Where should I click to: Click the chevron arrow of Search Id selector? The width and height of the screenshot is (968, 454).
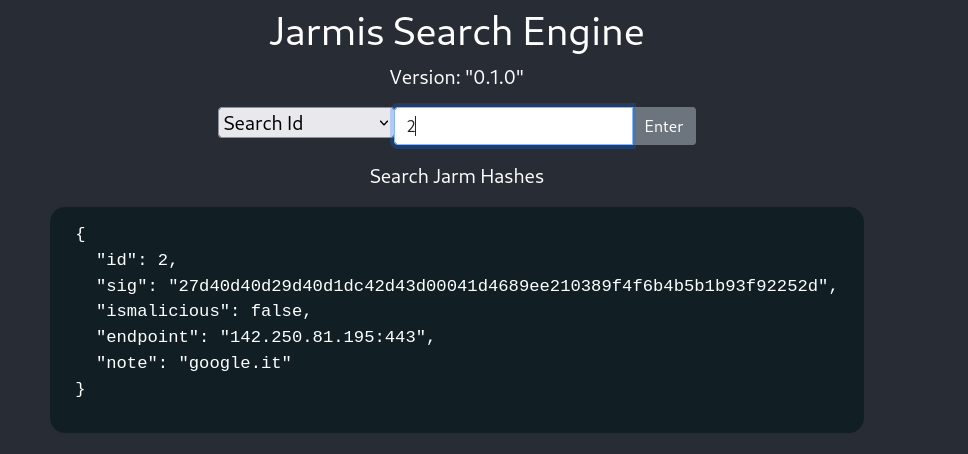tap(384, 124)
